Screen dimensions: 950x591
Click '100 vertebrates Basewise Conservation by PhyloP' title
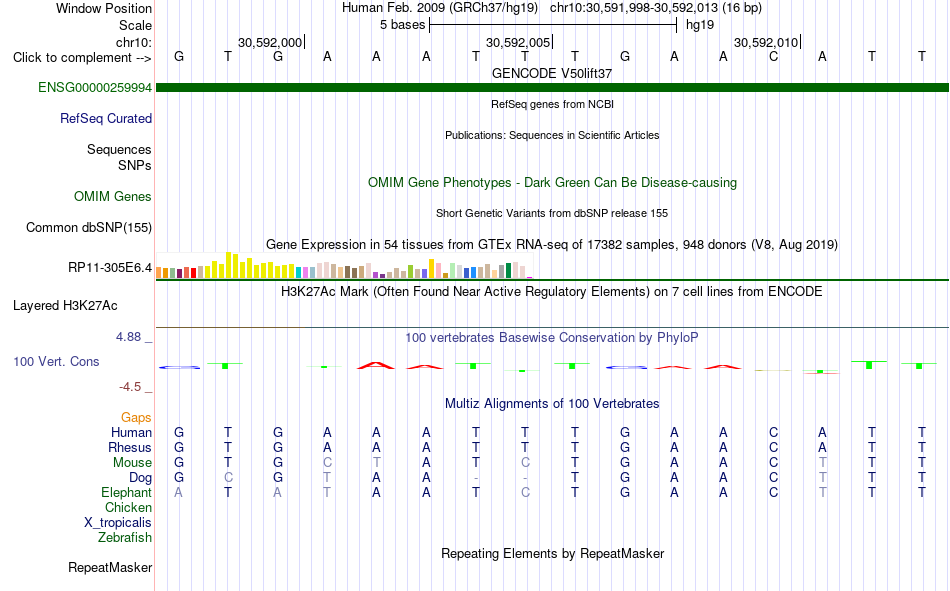[552, 338]
